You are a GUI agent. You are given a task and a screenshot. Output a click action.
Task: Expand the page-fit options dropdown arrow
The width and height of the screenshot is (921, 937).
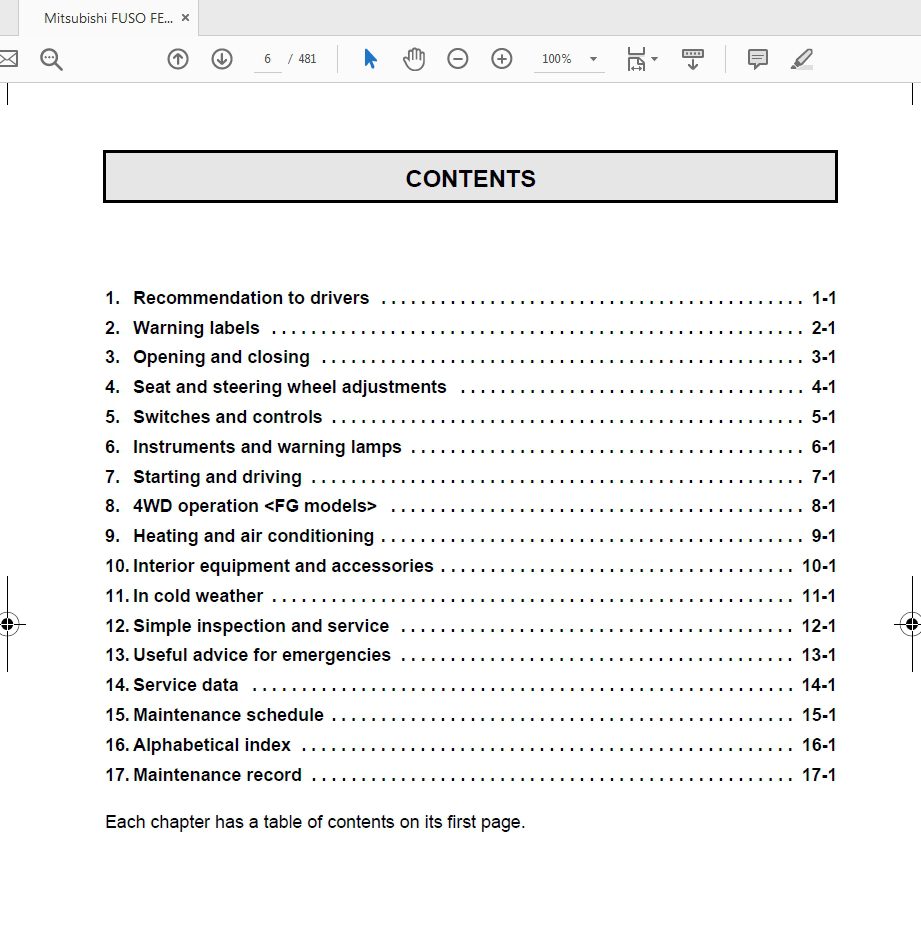click(x=652, y=59)
